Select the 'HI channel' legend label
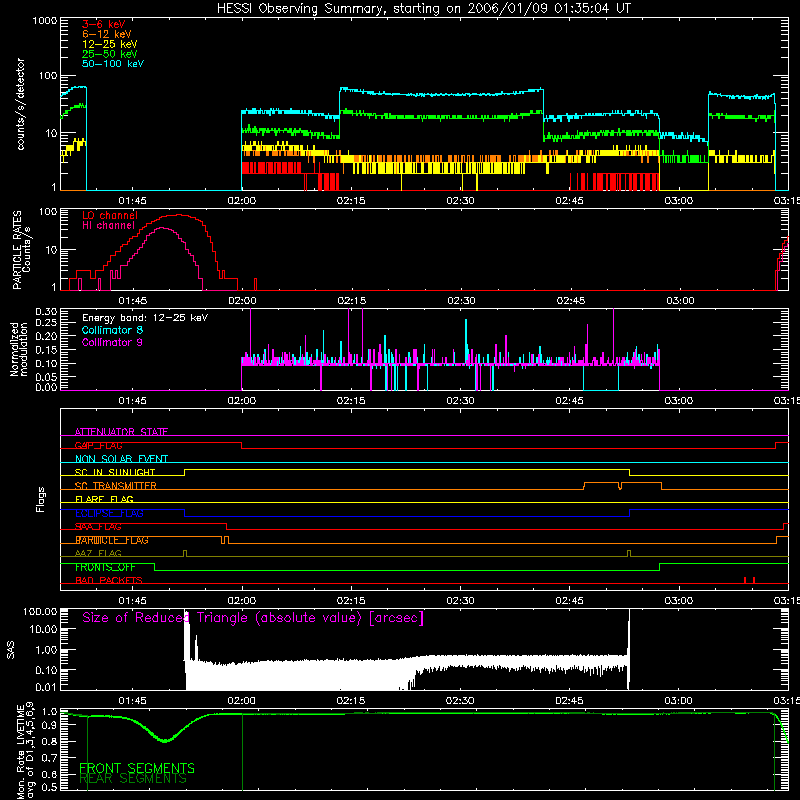Viewport: 800px width, 800px height. pos(108,225)
